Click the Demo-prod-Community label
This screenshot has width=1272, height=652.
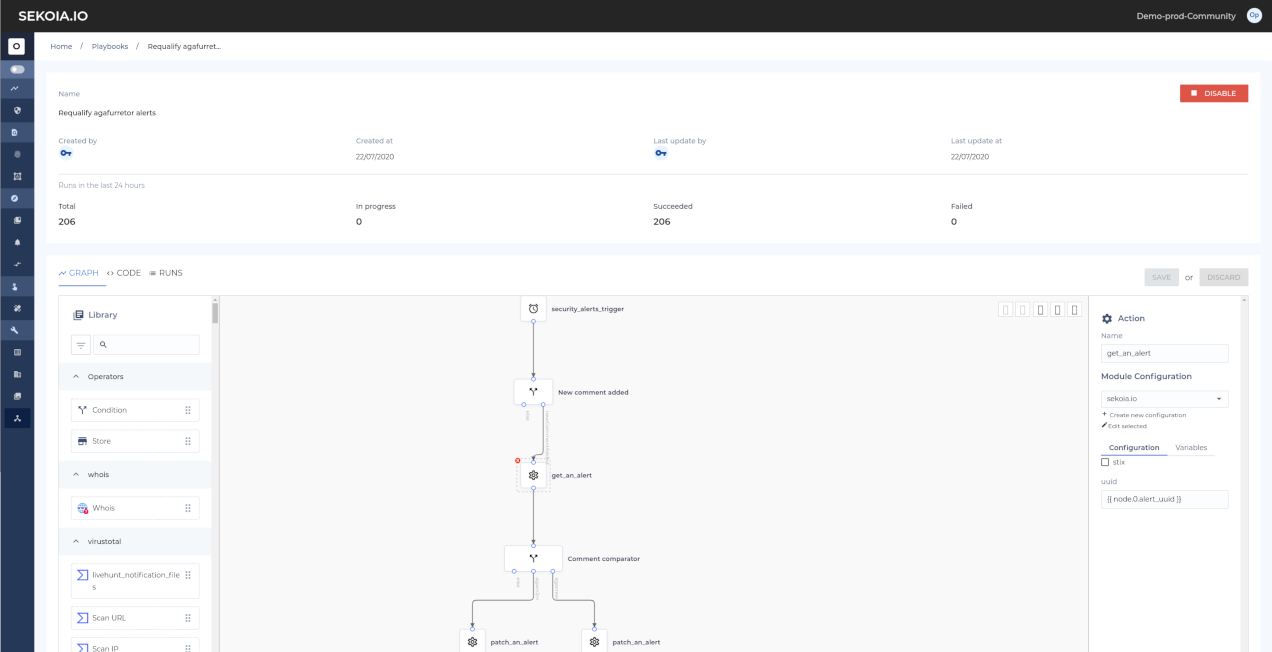click(x=1186, y=16)
